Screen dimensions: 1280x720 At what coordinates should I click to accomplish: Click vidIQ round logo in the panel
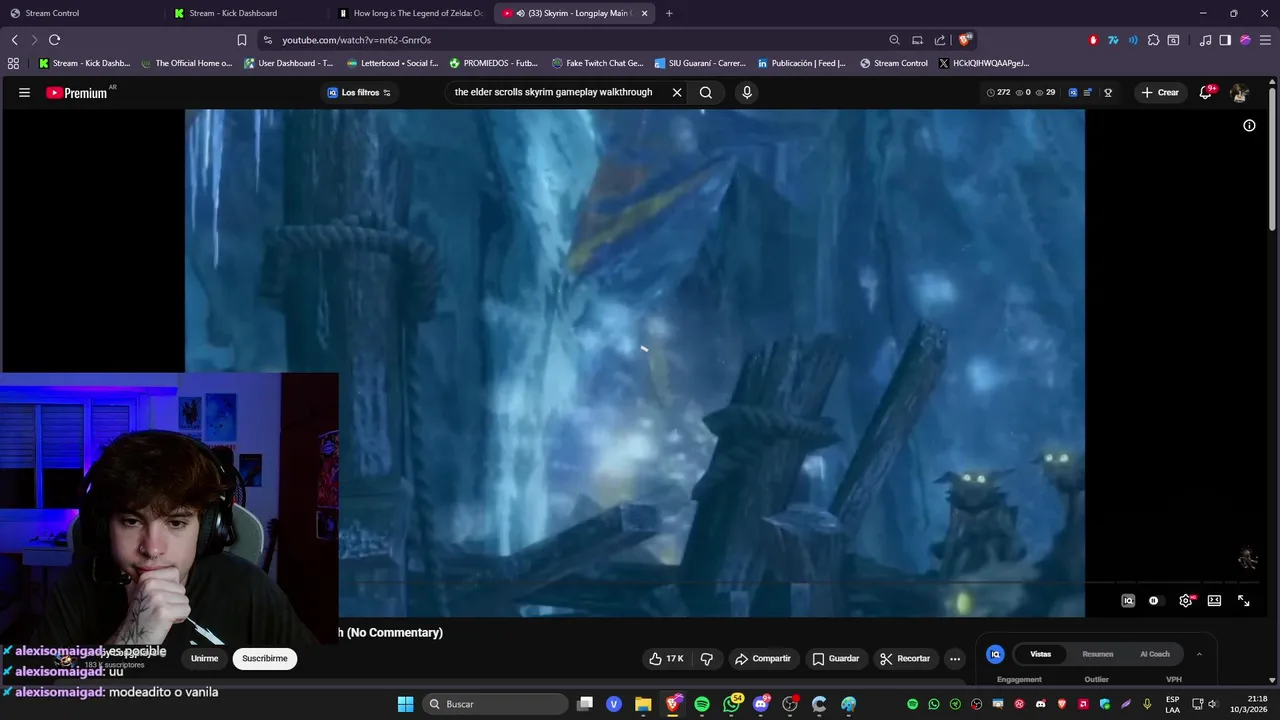(x=995, y=654)
